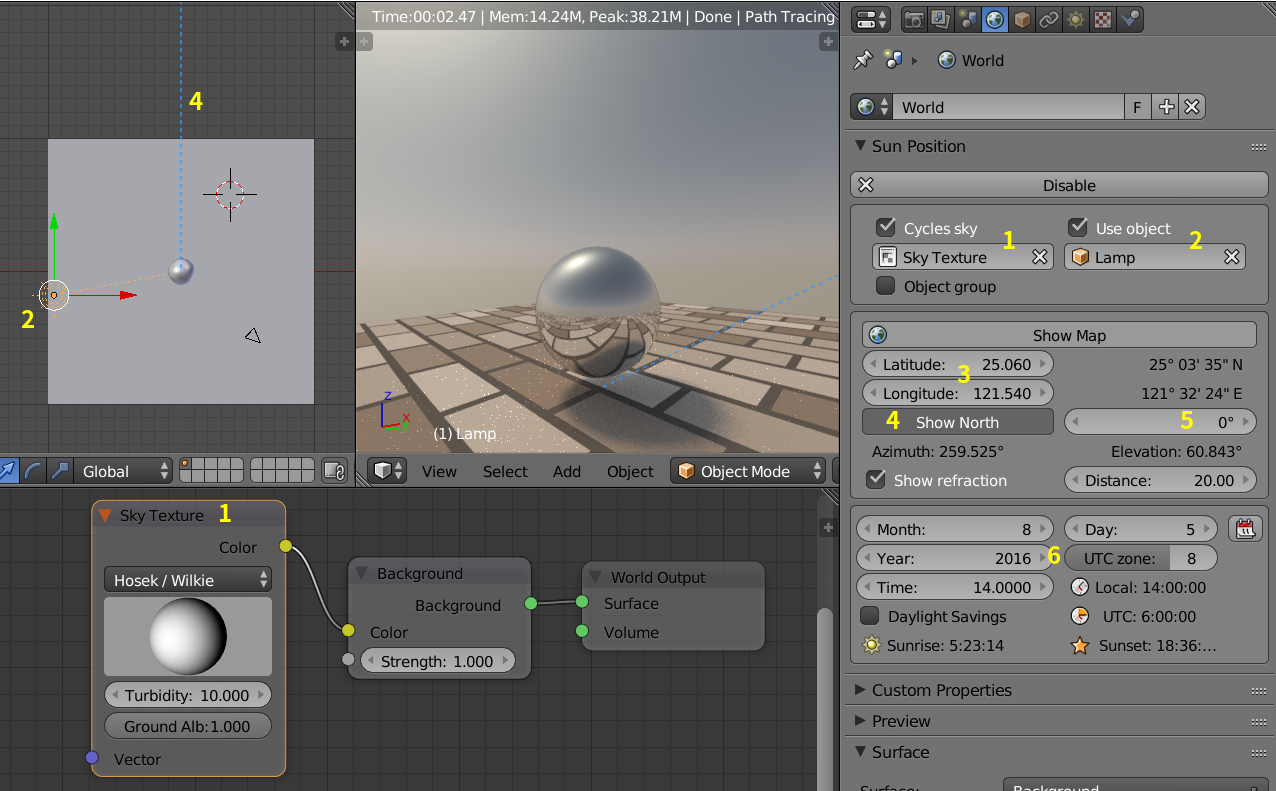Click the Physics properties tab icon
This screenshot has width=1276, height=791.
(x=1129, y=19)
